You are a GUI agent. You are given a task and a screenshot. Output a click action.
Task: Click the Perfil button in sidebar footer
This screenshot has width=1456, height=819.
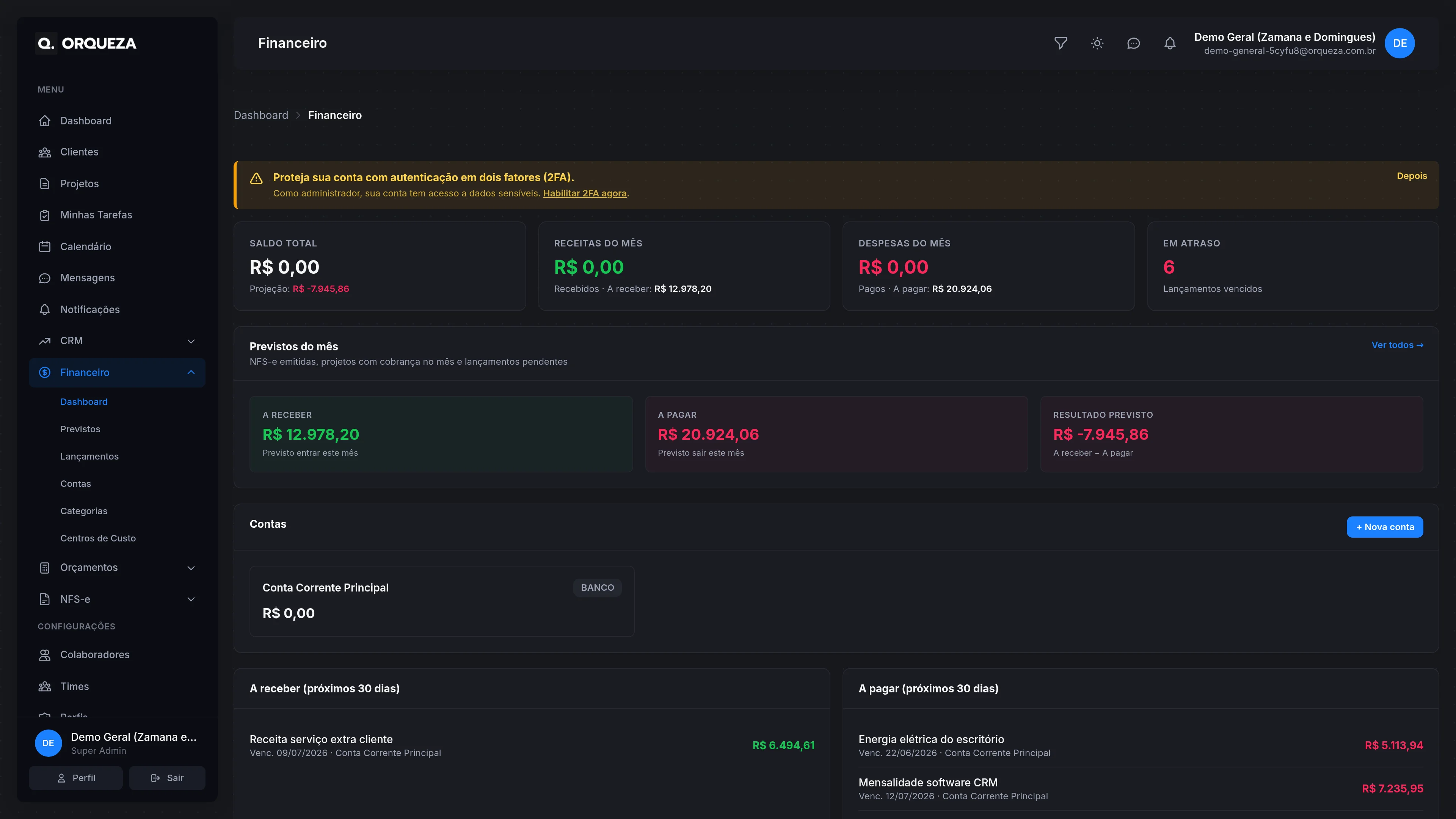coord(76,778)
